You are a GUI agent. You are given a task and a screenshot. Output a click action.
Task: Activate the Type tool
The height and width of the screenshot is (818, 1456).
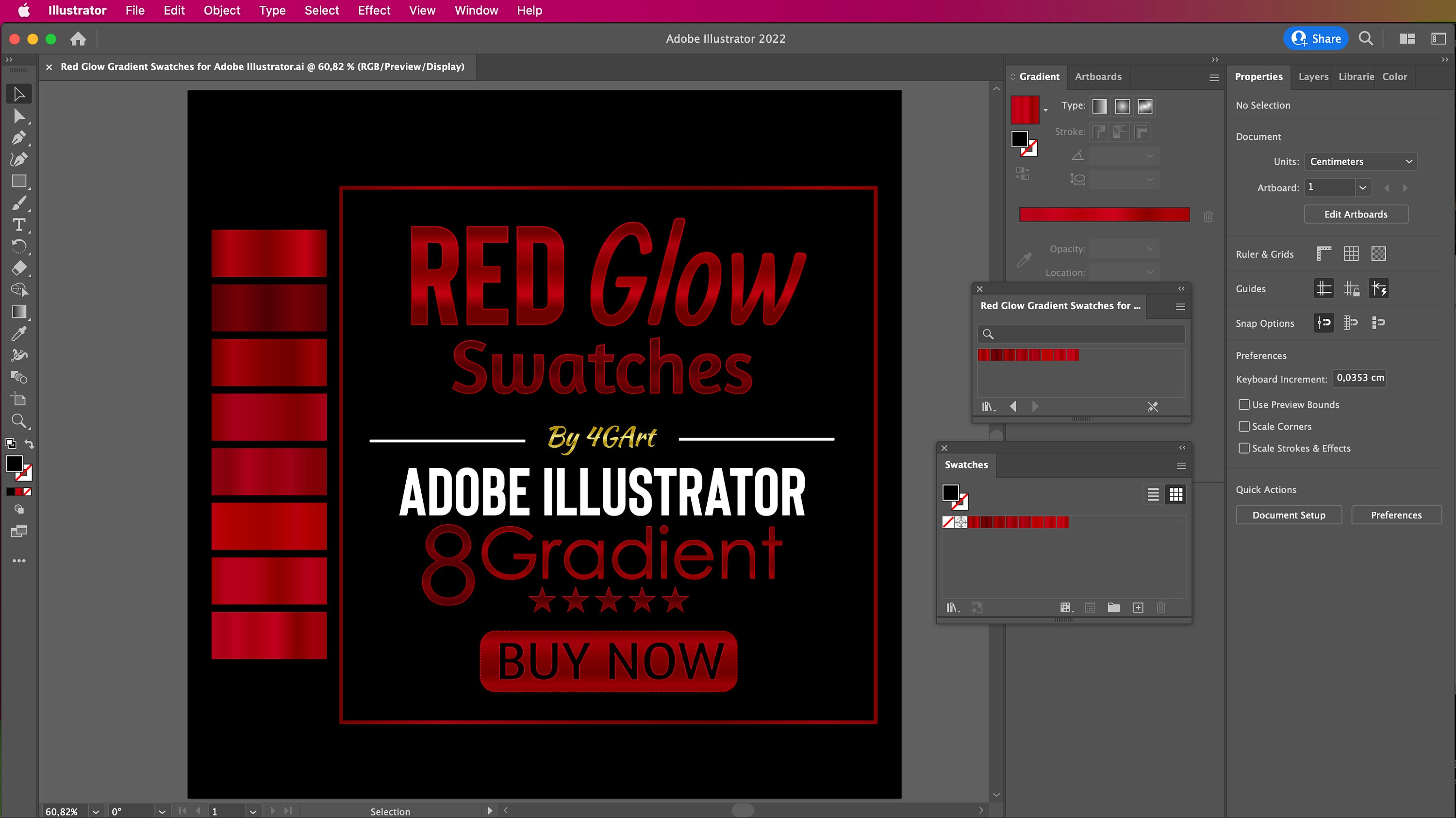(18, 224)
